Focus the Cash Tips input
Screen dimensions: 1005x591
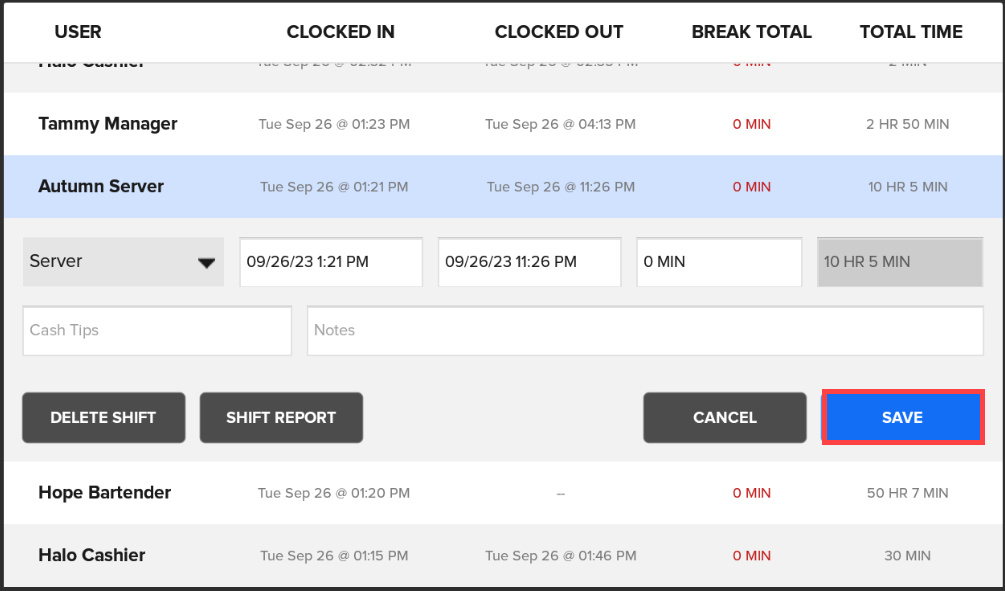(157, 331)
